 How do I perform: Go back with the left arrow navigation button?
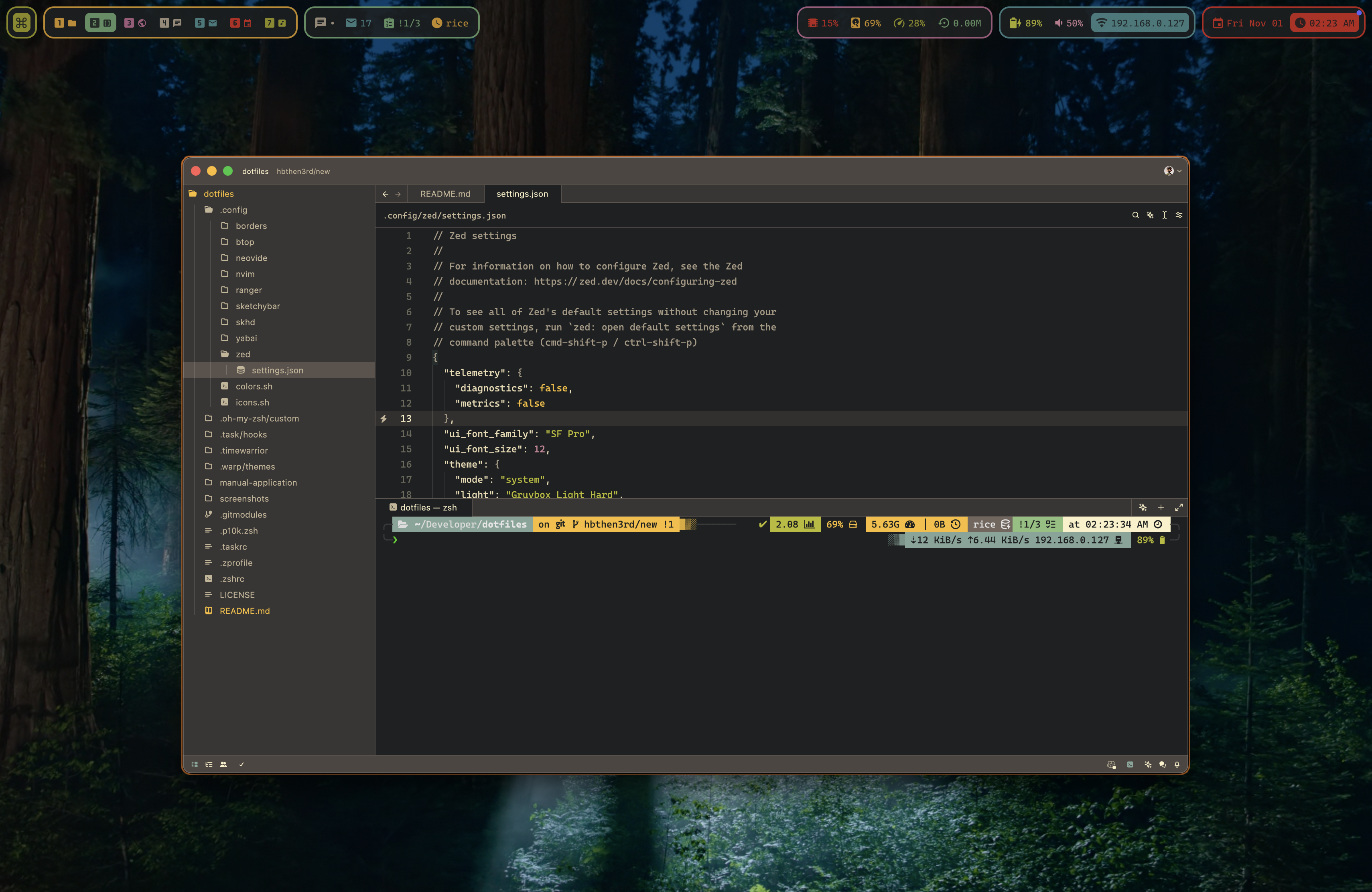(385, 194)
